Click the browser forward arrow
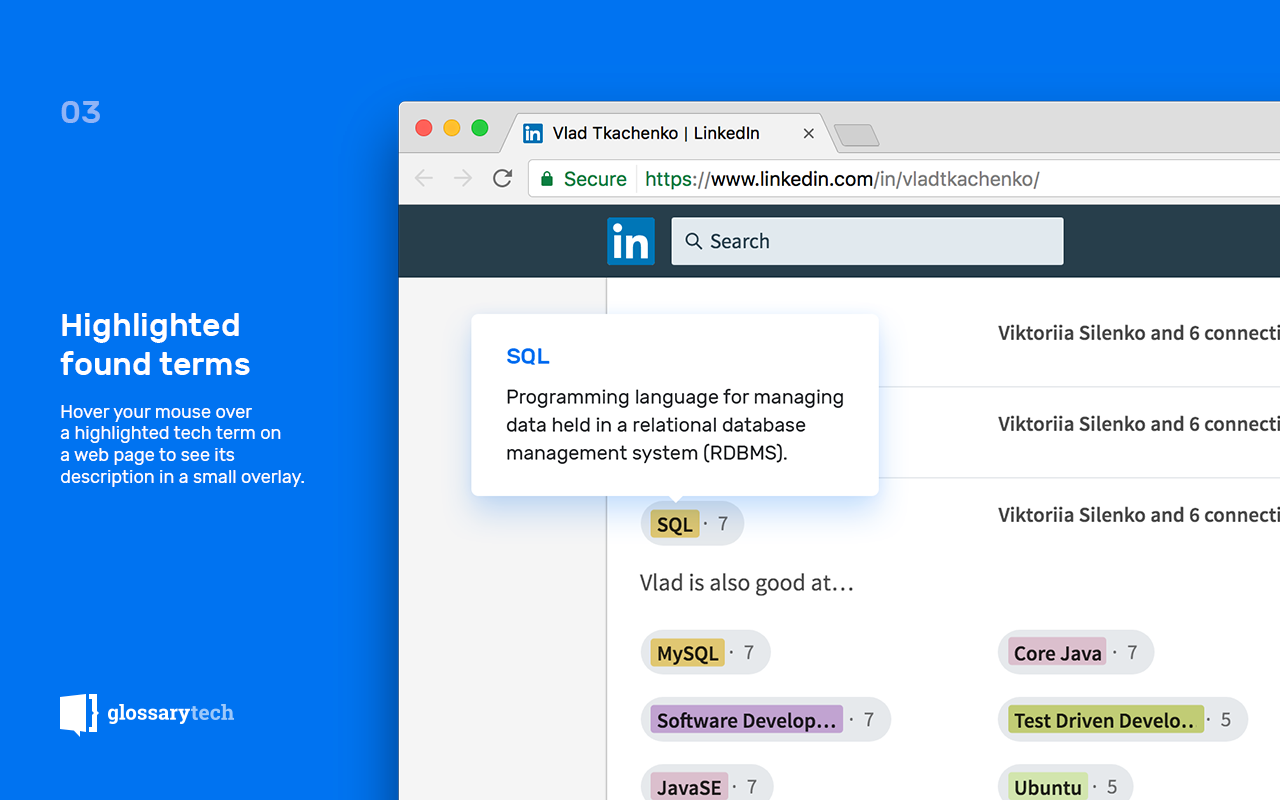 (x=463, y=179)
